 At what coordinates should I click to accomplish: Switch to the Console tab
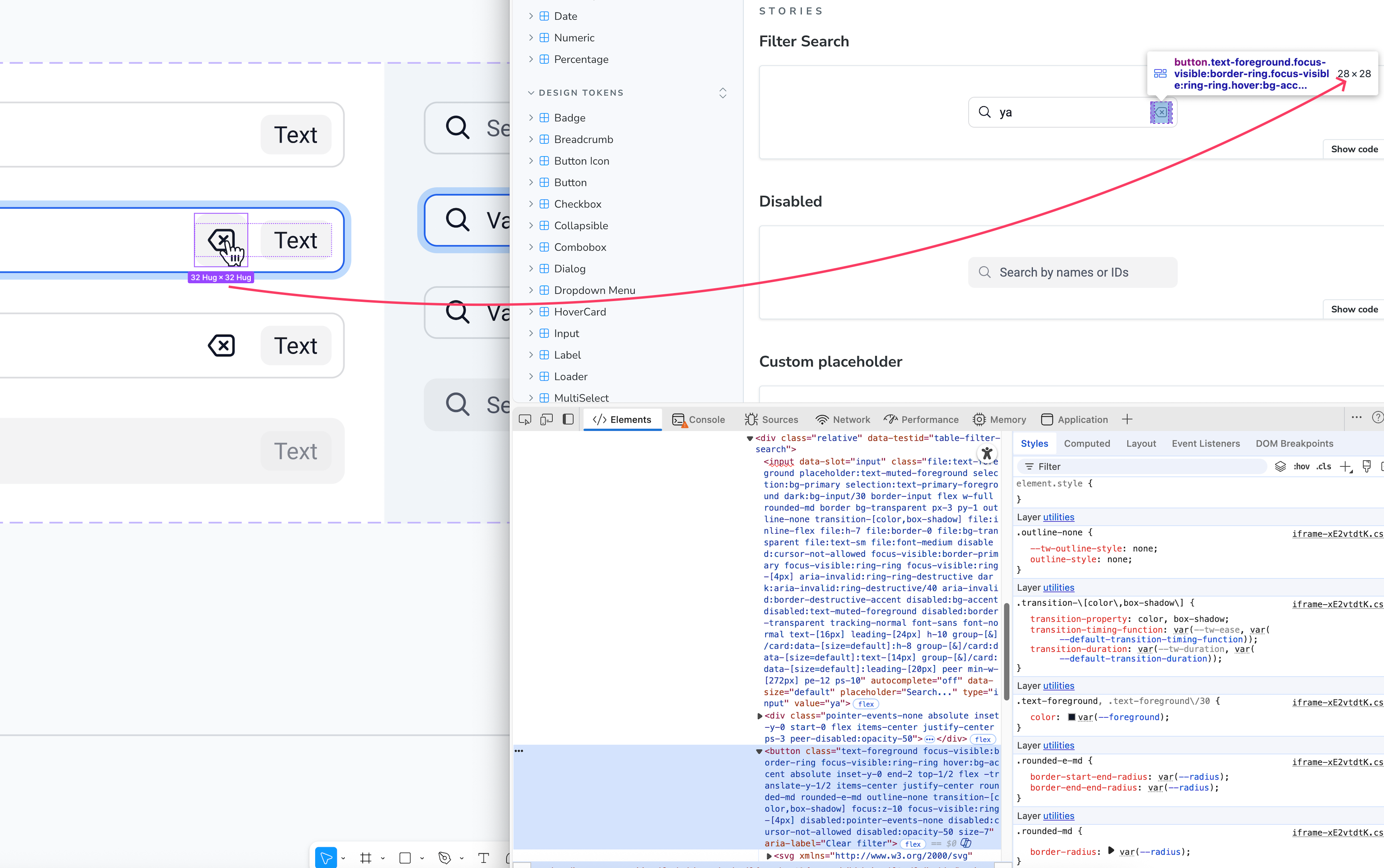pos(698,420)
